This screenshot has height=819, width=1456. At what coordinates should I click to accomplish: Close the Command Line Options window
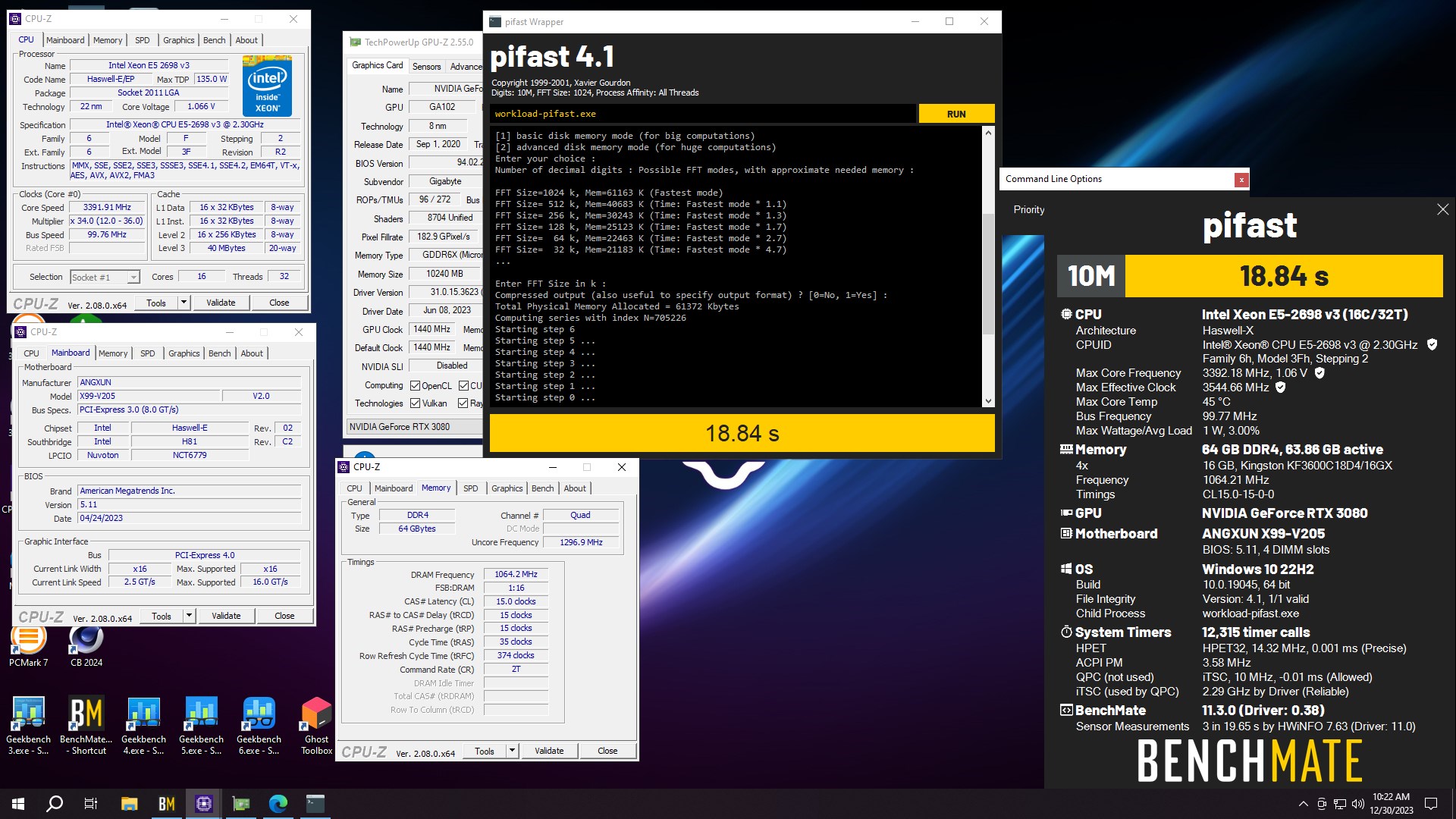[x=1241, y=180]
